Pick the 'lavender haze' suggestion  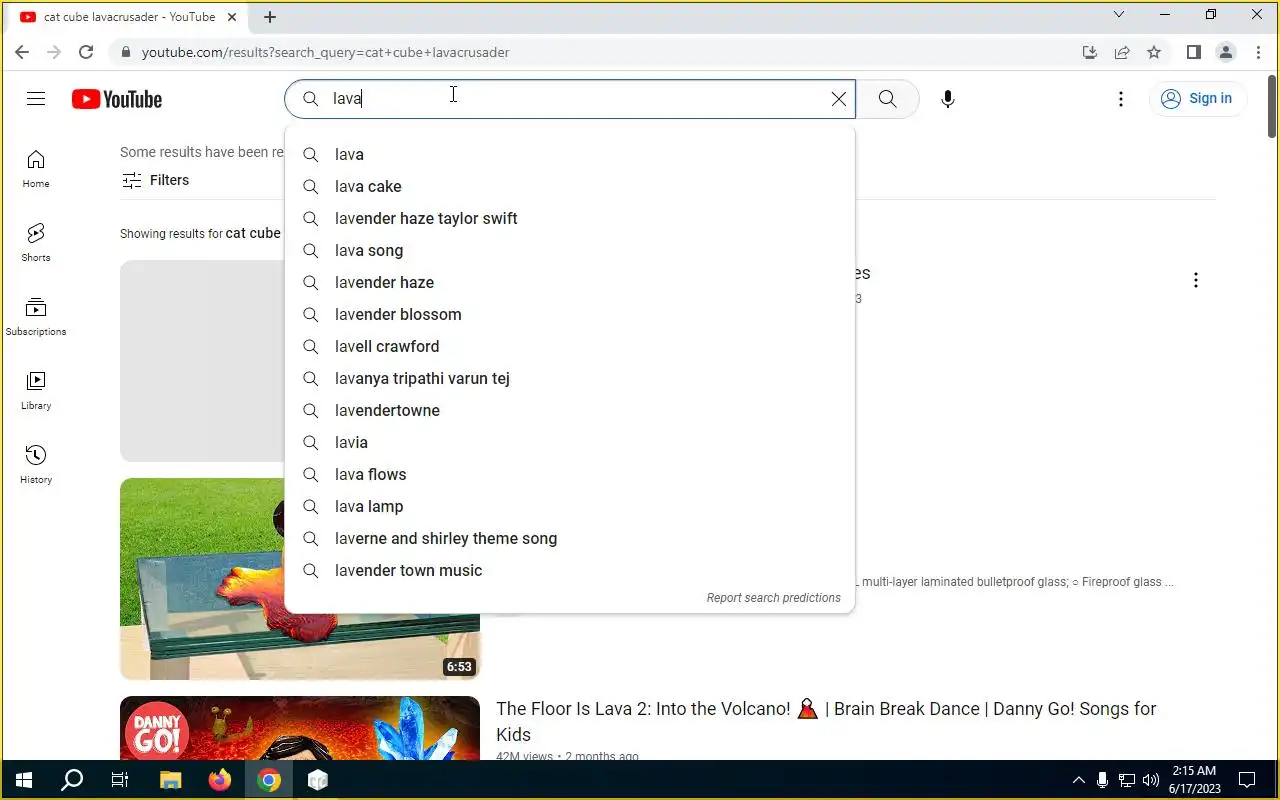coord(570,282)
